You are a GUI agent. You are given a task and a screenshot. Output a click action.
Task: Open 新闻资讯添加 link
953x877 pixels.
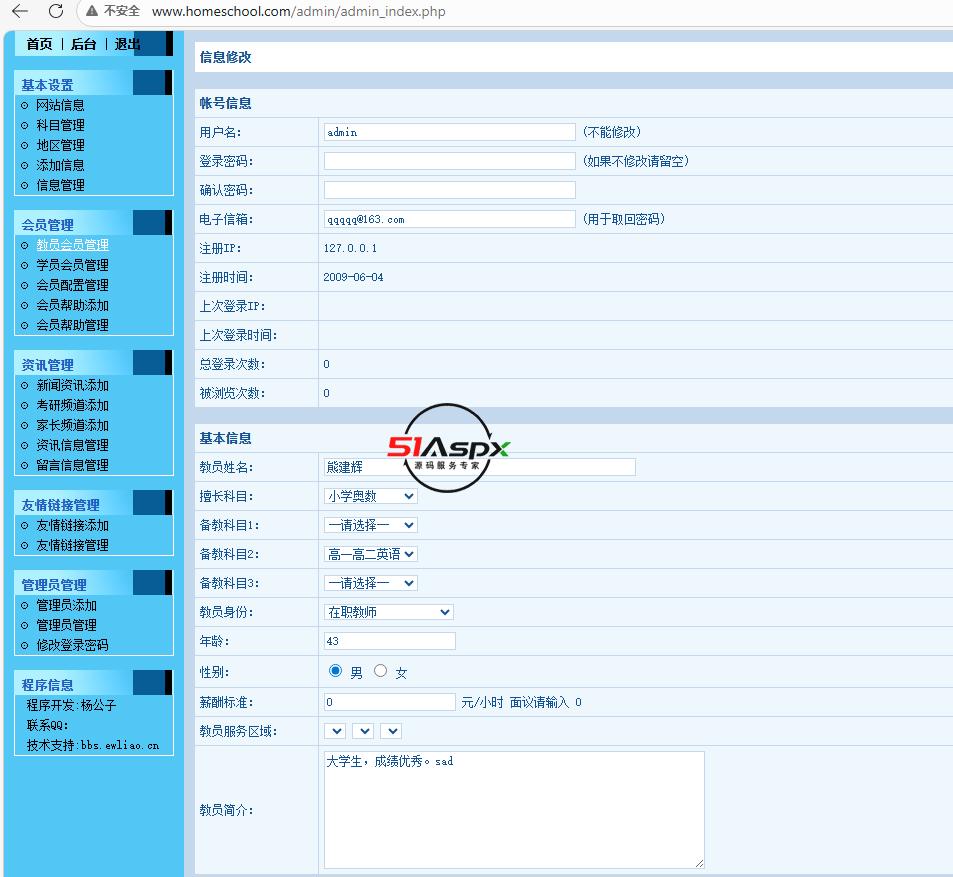72,385
